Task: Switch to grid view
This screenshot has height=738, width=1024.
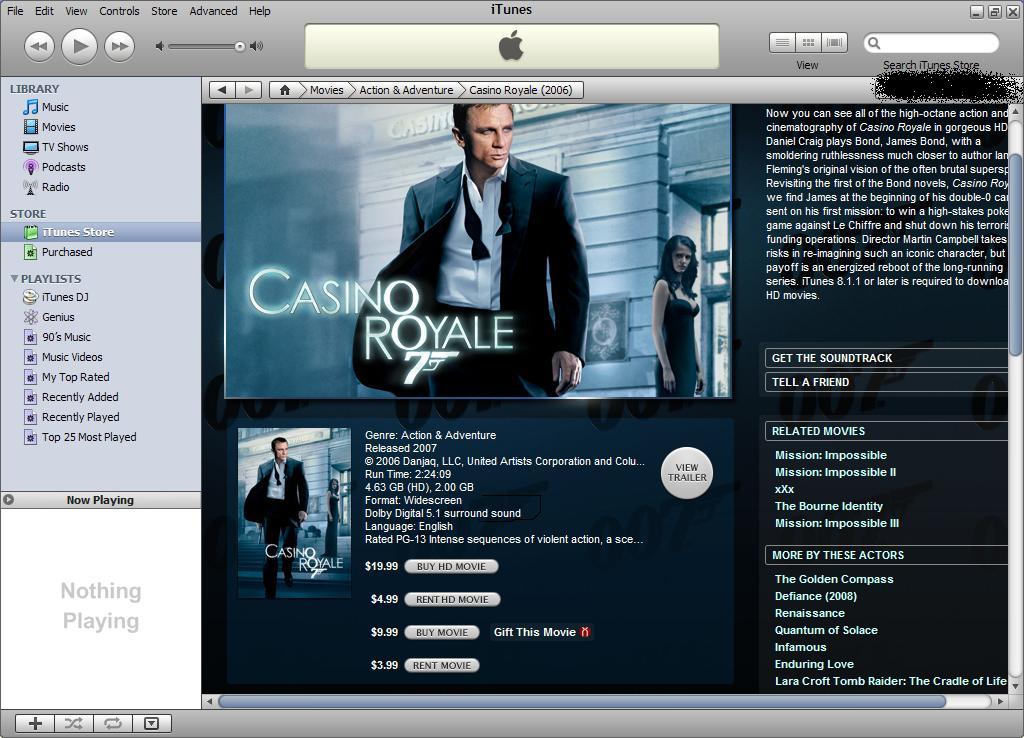Action: (808, 43)
